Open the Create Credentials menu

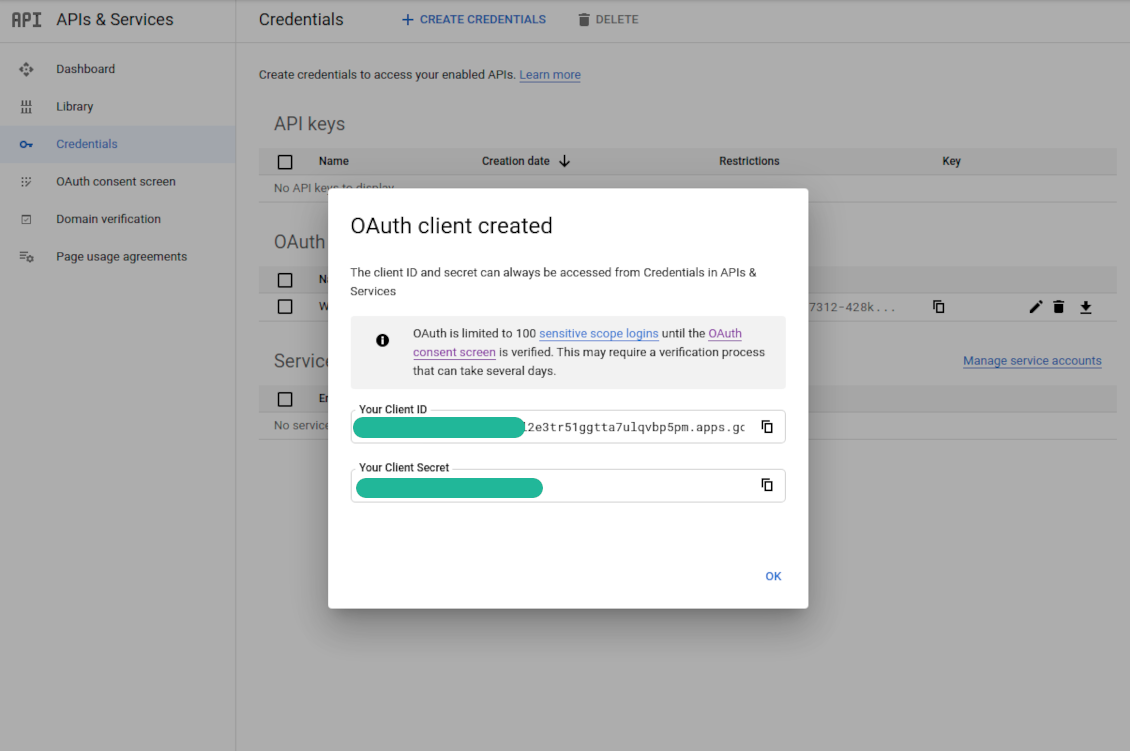point(474,19)
